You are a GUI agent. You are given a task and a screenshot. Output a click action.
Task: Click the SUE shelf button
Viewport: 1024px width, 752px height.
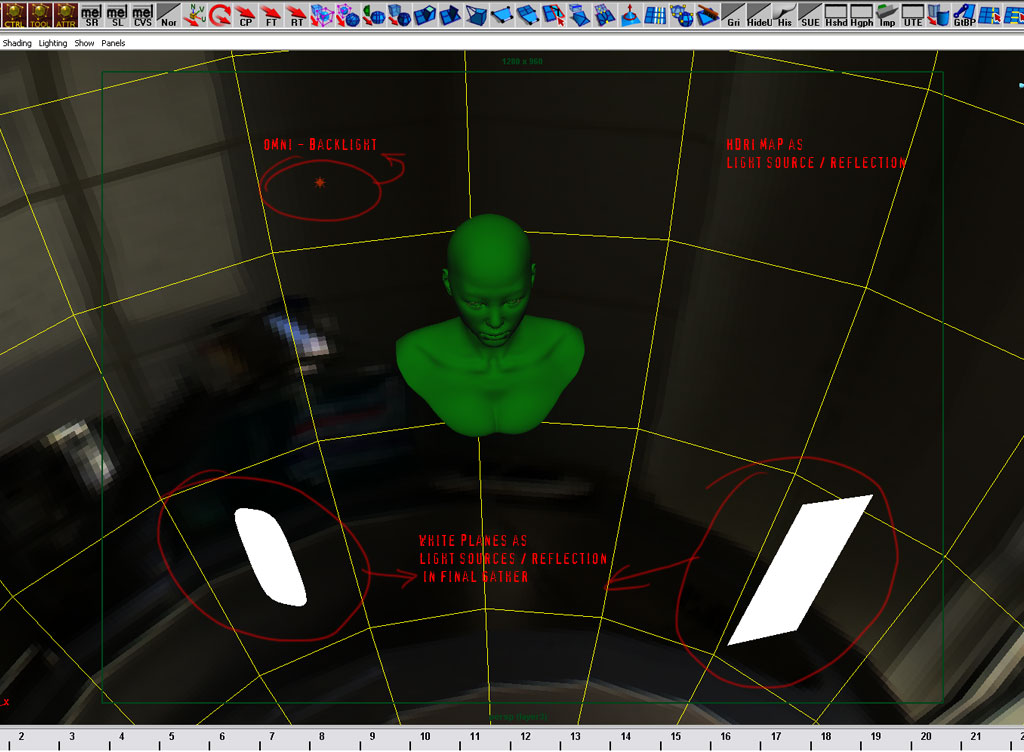pos(810,14)
